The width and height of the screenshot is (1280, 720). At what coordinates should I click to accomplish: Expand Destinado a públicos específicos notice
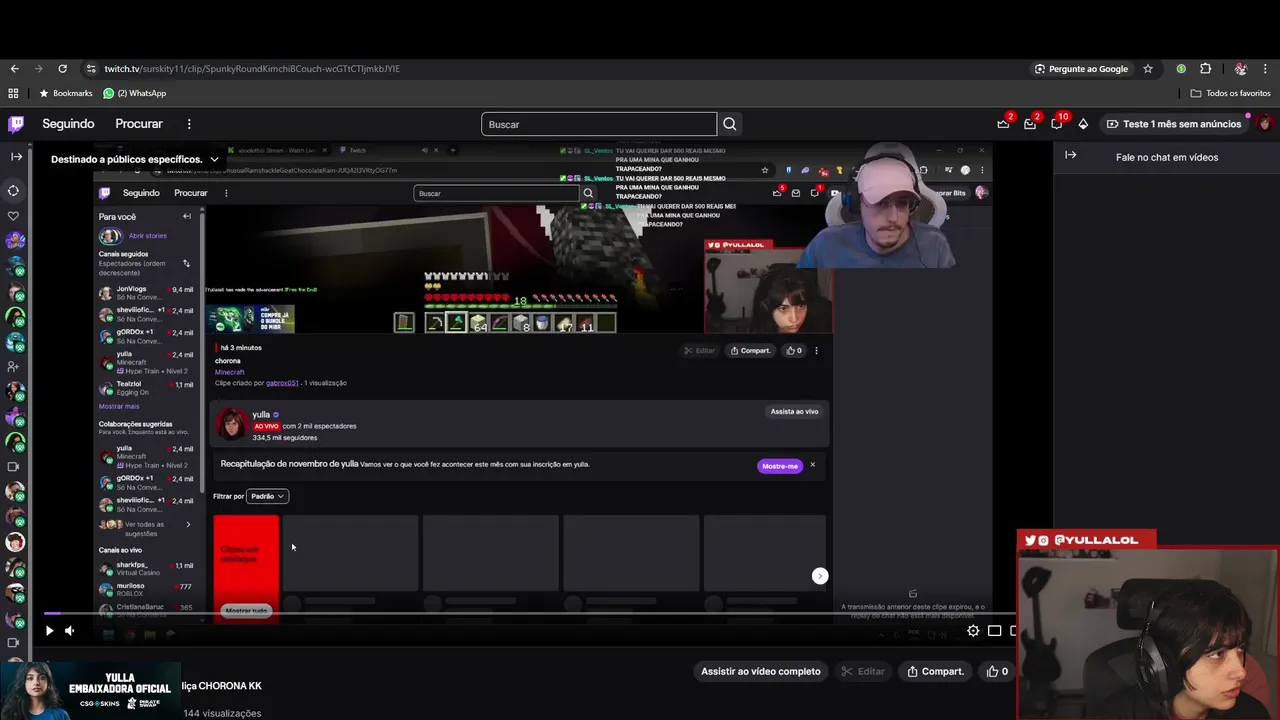(x=134, y=159)
